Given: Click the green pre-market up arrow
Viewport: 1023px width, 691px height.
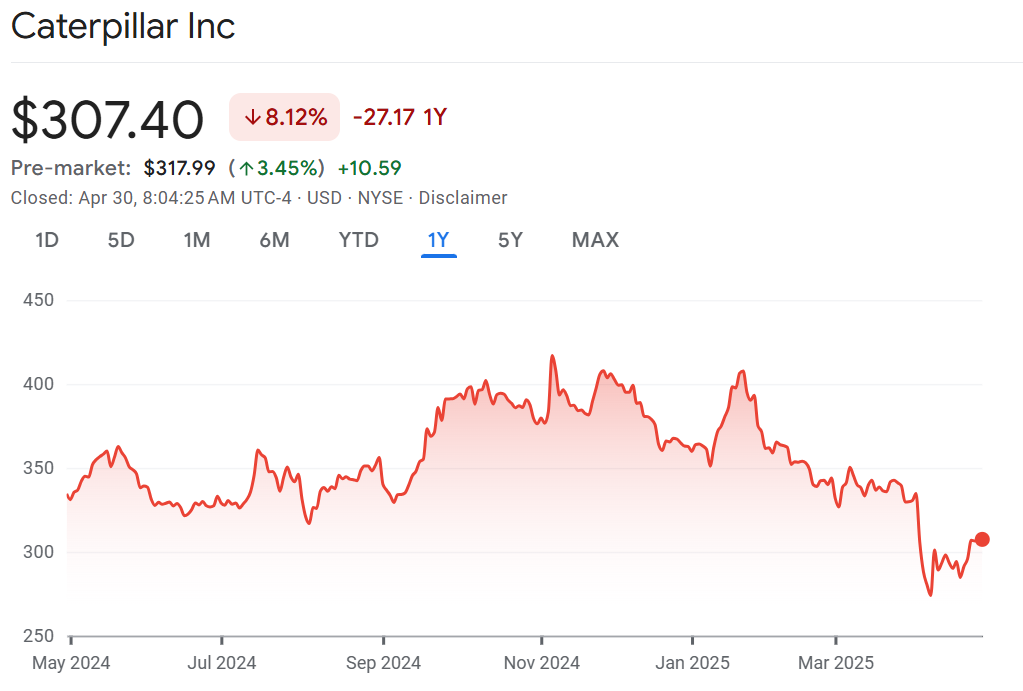Looking at the screenshot, I should tap(245, 168).
